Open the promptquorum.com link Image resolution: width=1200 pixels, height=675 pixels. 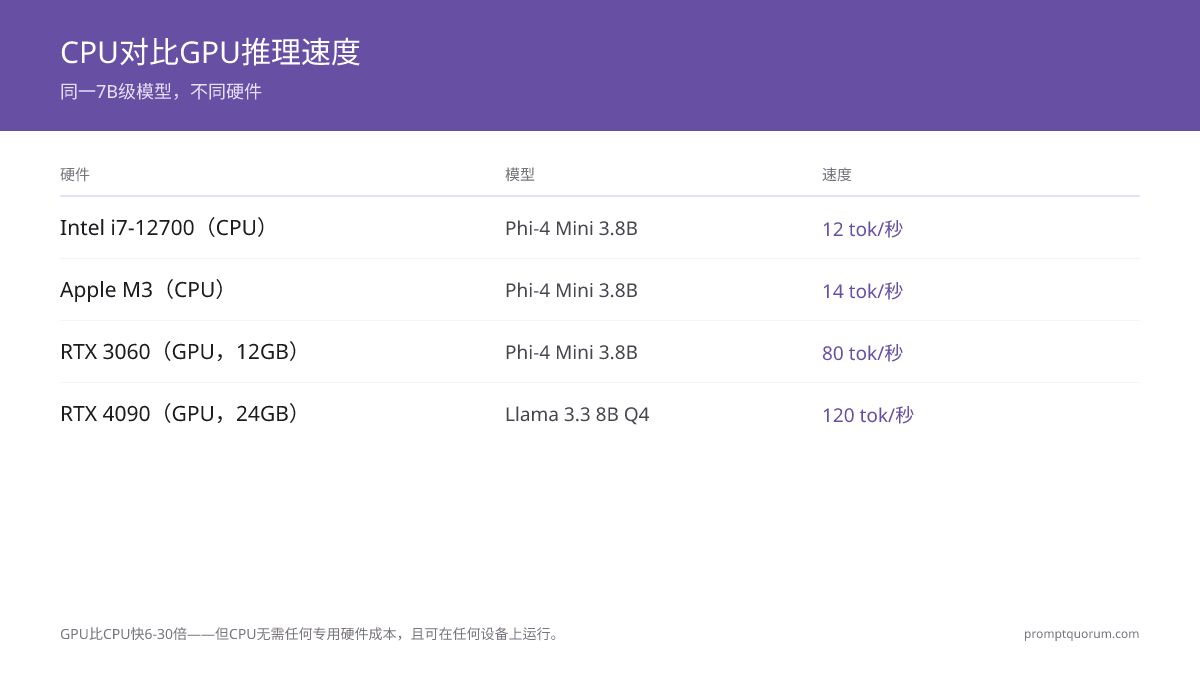point(1081,634)
